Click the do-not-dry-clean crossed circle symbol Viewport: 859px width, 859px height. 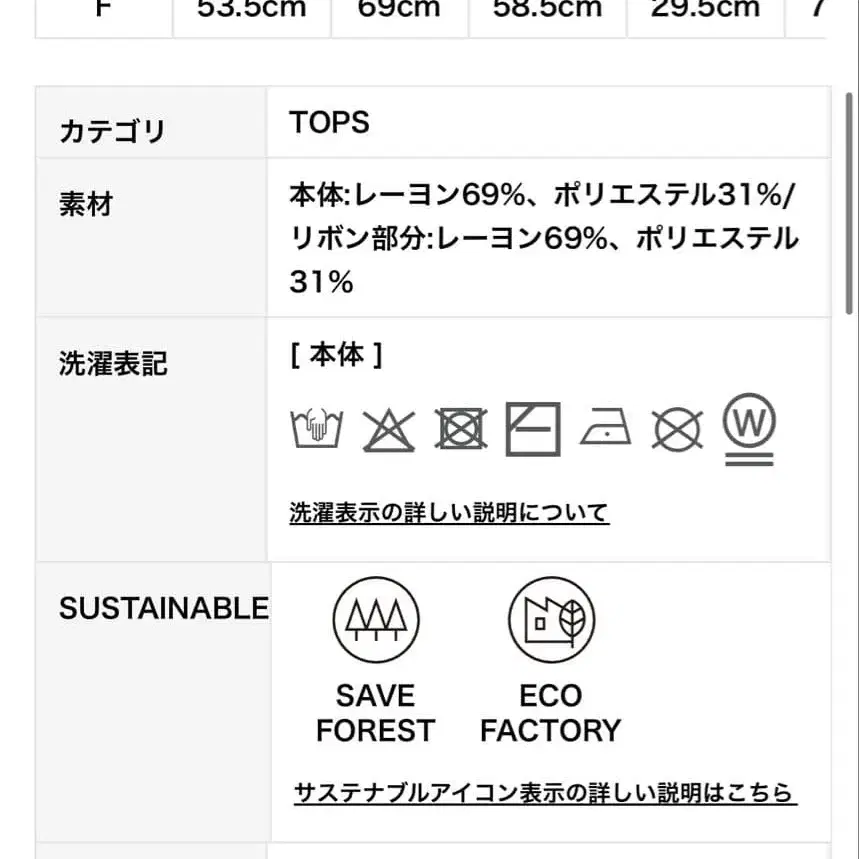pyautogui.click(x=678, y=430)
